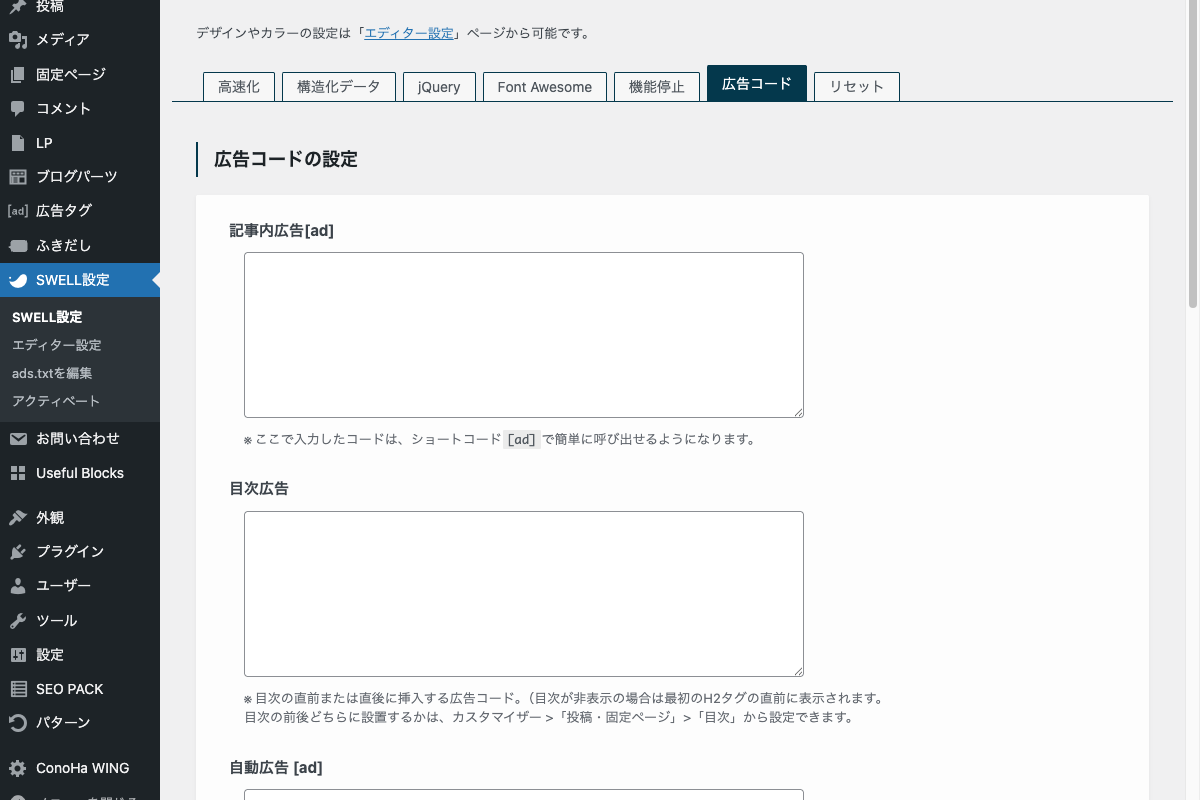Click the 固定ページ pages icon
Viewport: 1200px width, 800px height.
tap(18, 74)
